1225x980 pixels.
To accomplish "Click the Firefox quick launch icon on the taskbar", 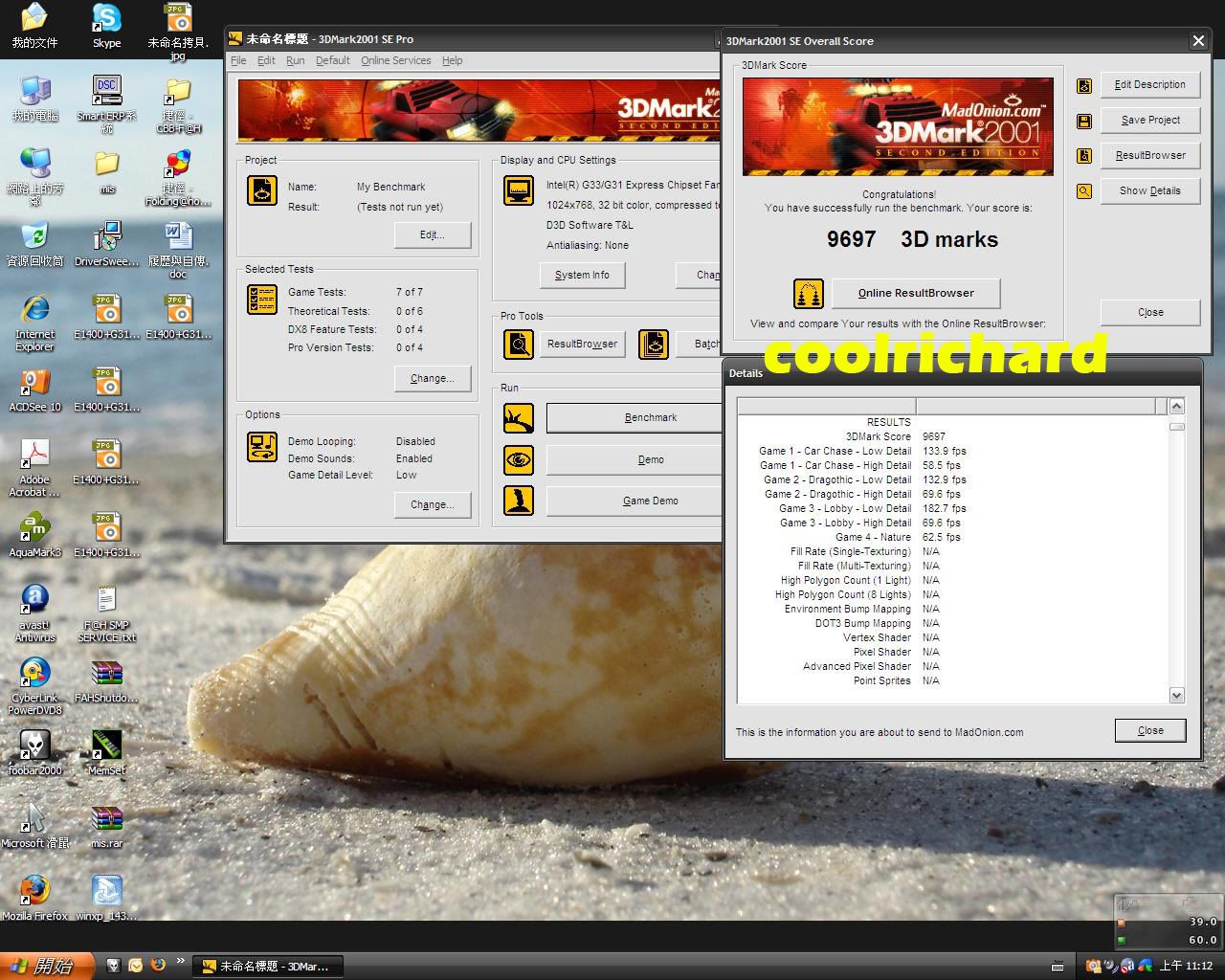I will tap(159, 966).
